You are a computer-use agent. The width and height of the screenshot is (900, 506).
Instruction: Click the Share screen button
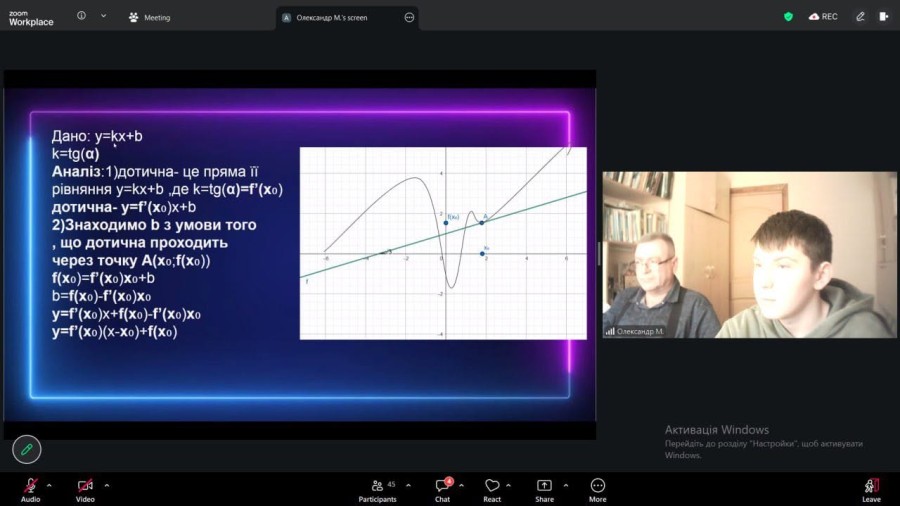(x=544, y=490)
